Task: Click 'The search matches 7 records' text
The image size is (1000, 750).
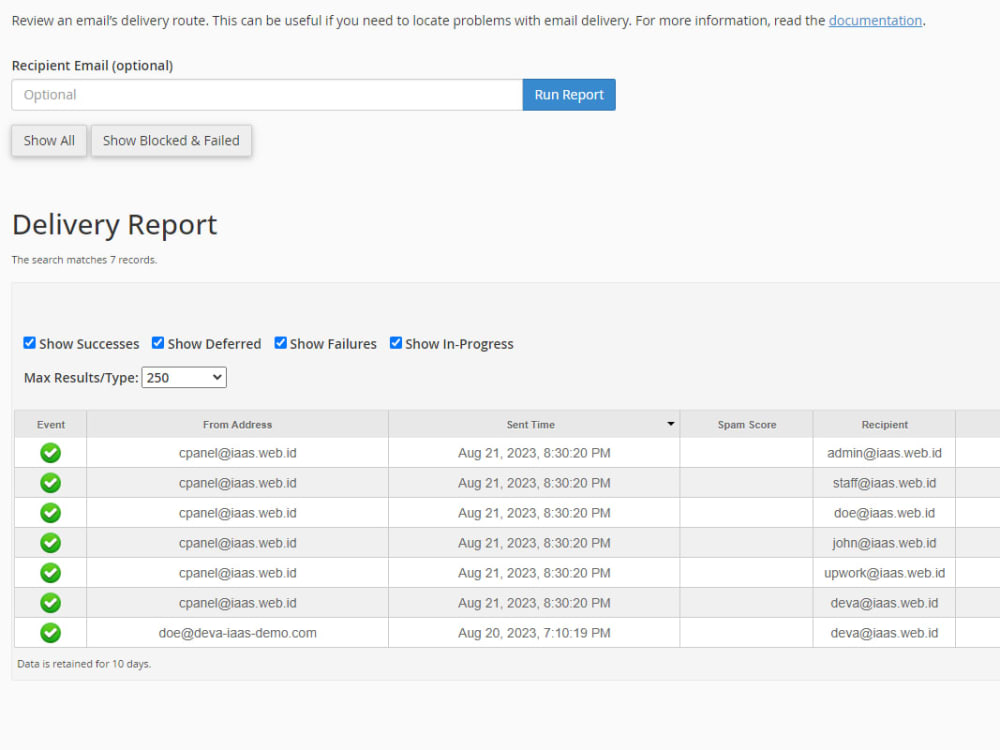Action: coord(84,260)
